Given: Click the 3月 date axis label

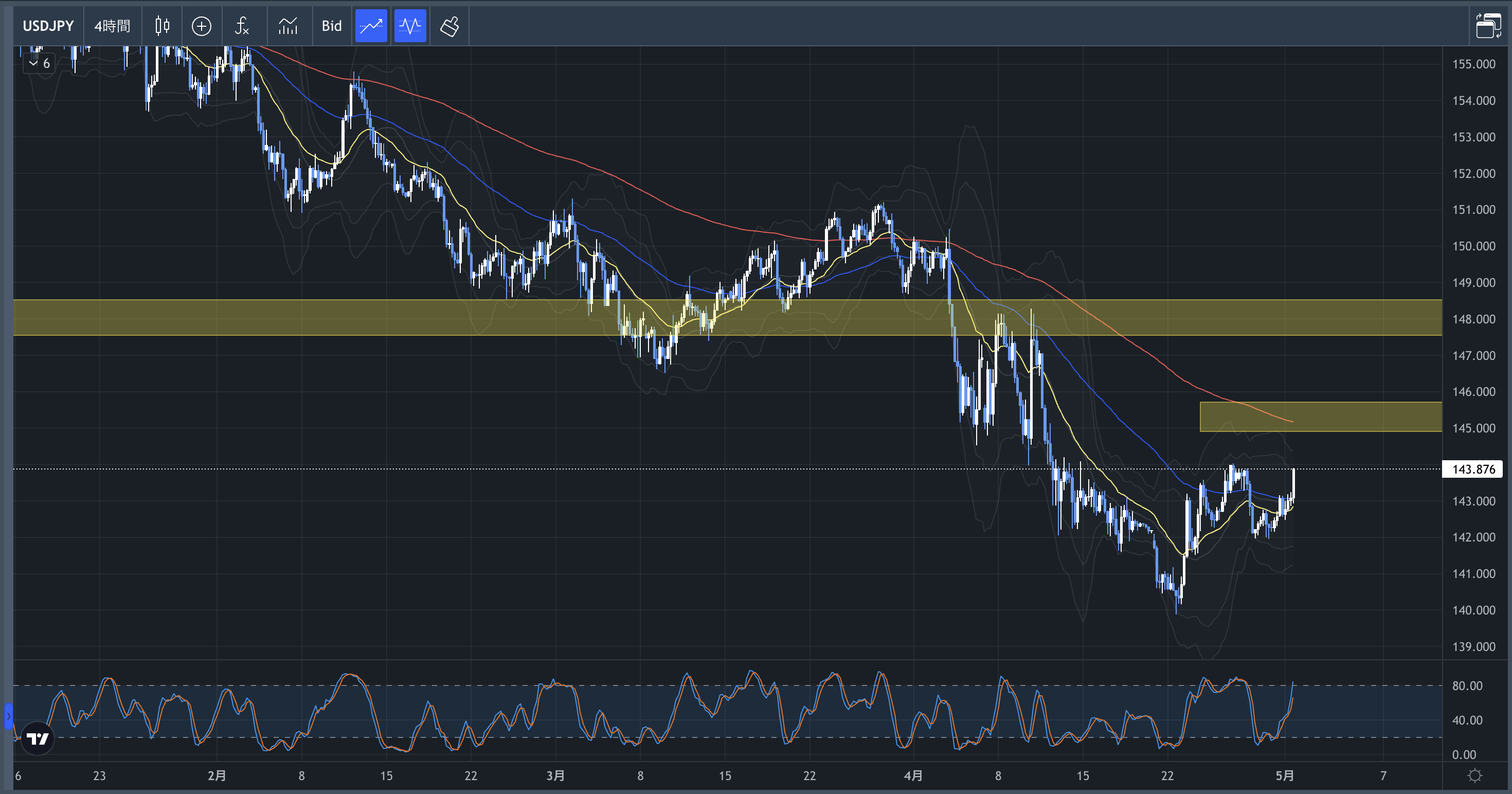Looking at the screenshot, I should tap(555, 776).
